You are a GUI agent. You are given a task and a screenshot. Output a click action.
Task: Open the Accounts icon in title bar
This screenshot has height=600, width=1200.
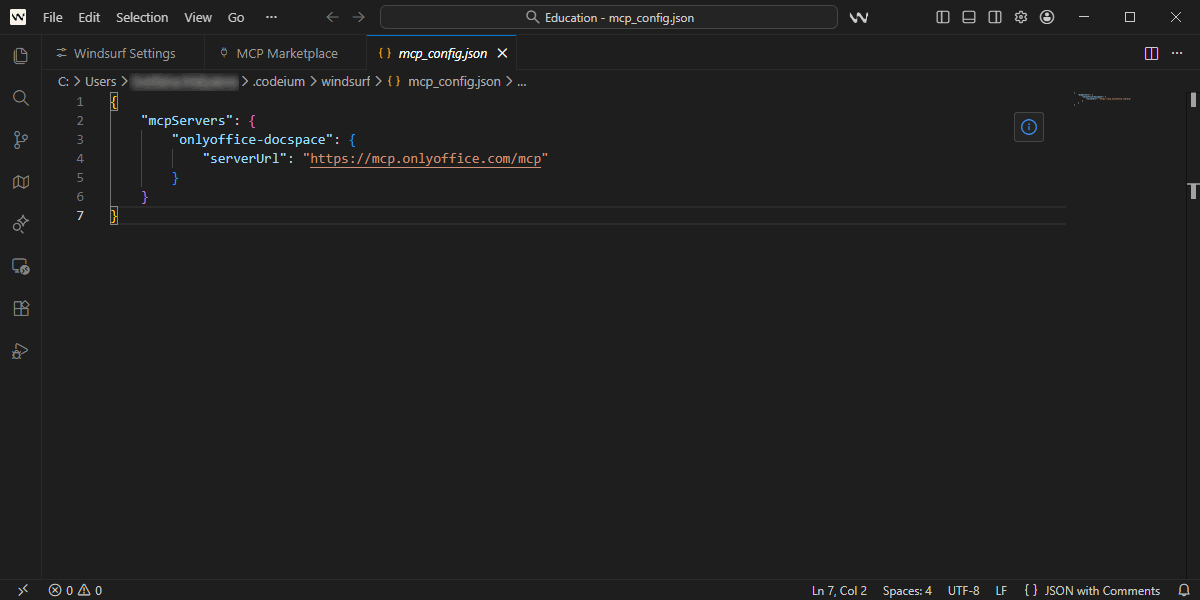click(x=1046, y=17)
